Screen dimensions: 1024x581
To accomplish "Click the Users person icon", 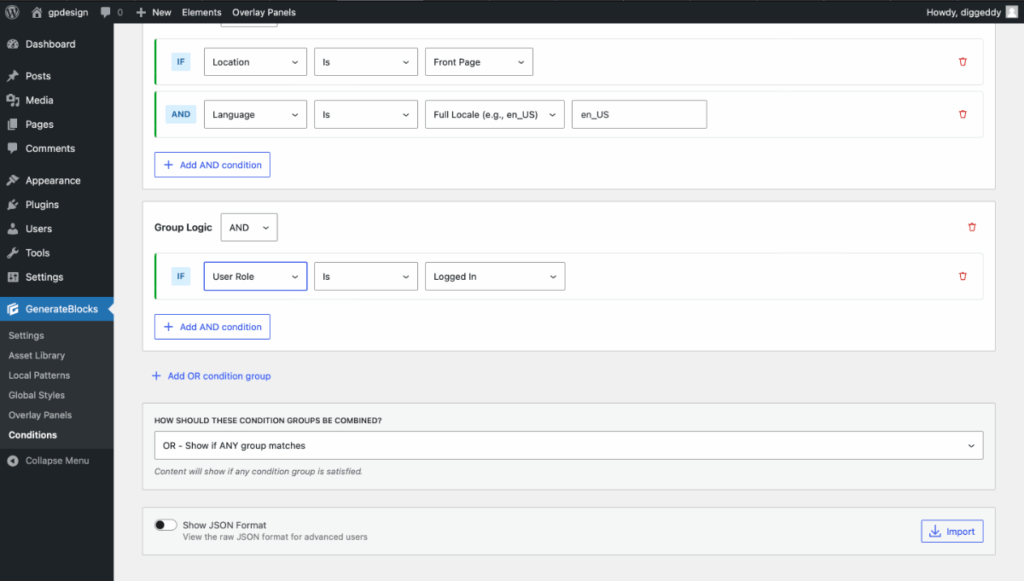I will (x=12, y=228).
